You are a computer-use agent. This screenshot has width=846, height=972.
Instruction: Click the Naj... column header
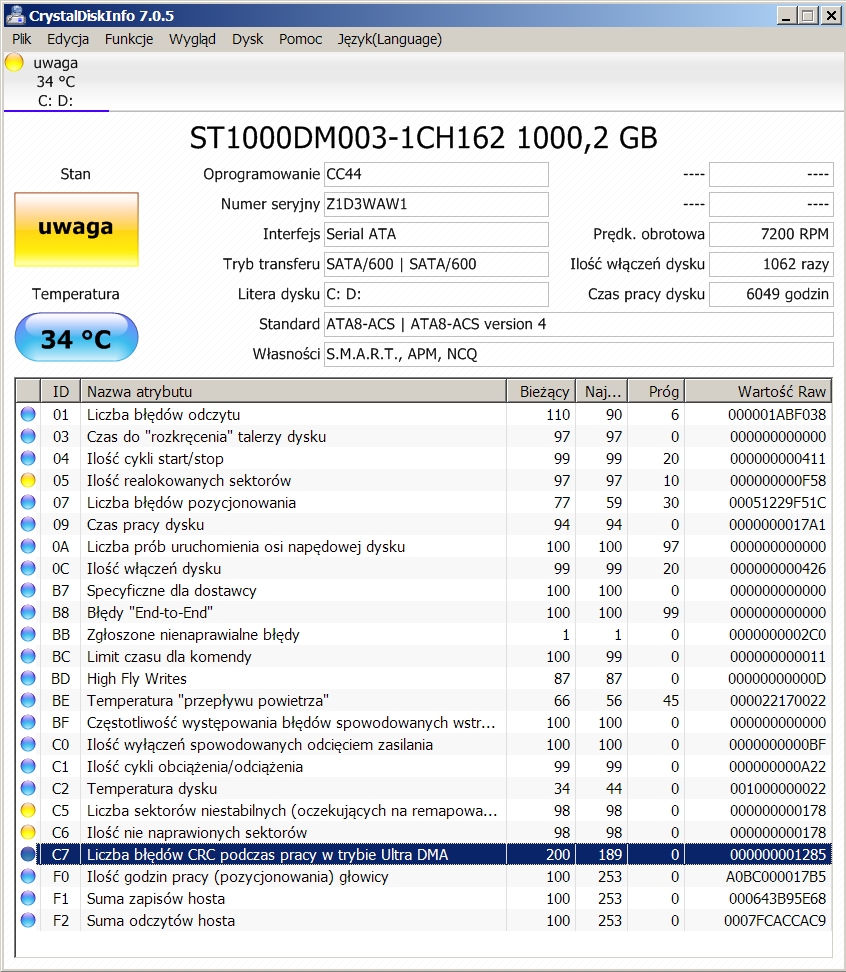pos(602,391)
